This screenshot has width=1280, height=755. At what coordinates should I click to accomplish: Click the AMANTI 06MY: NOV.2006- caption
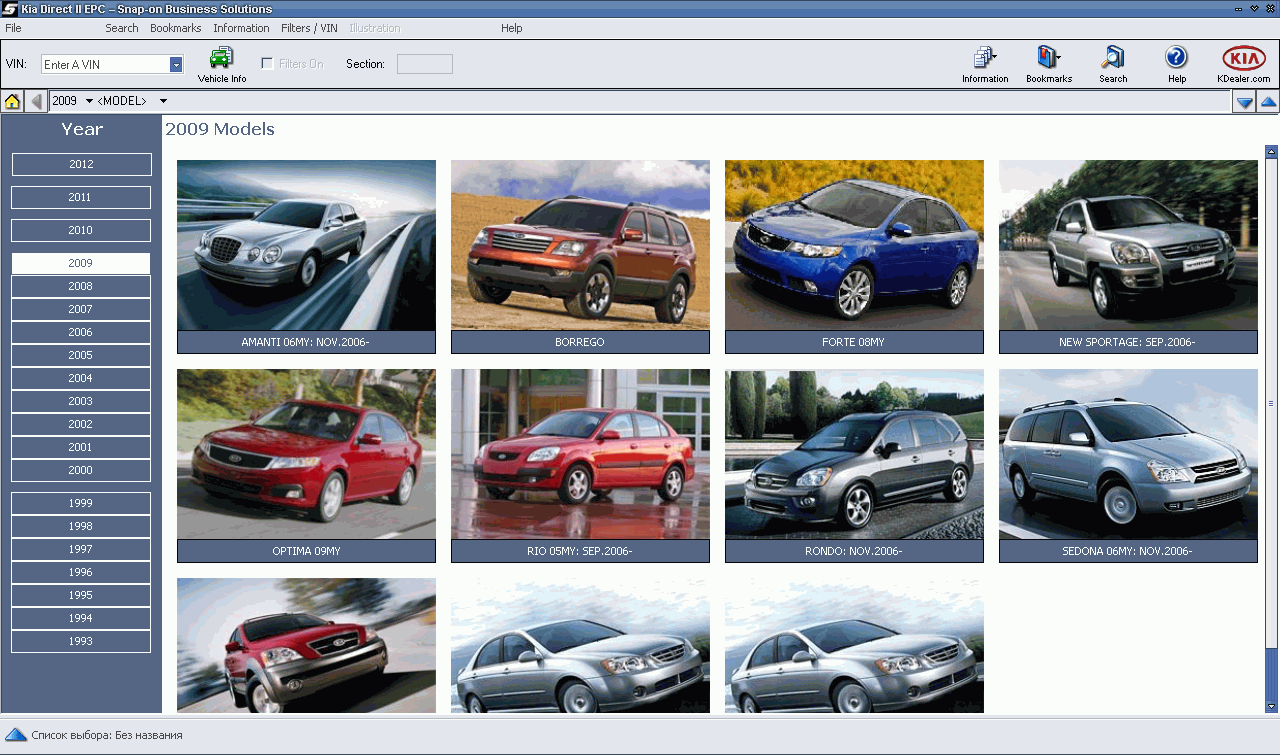click(306, 342)
